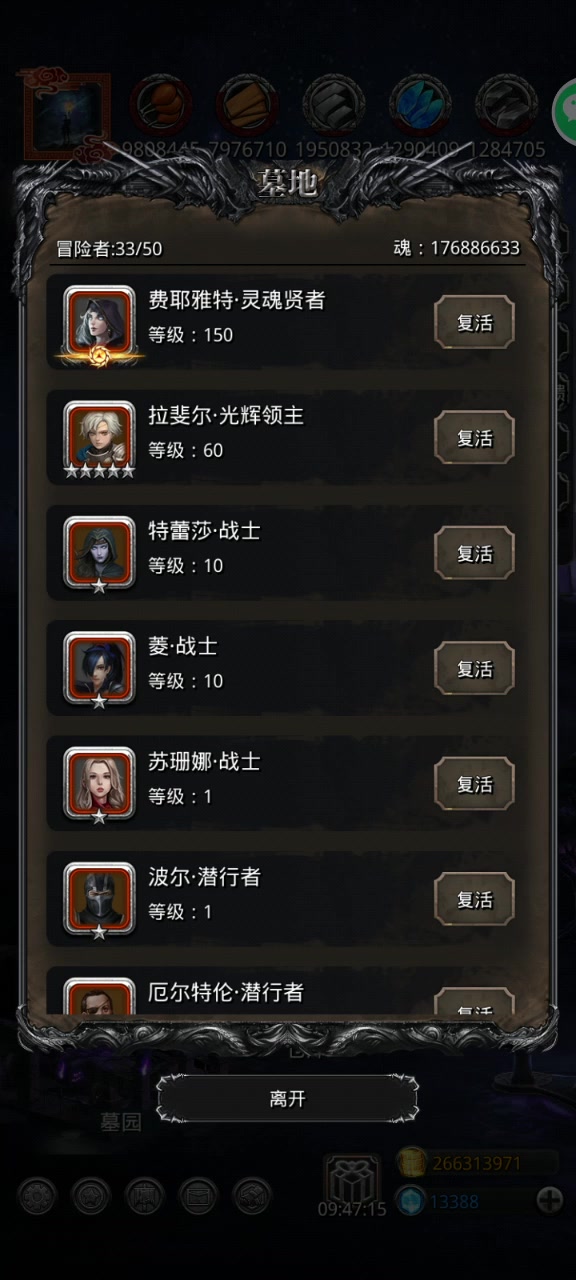The width and height of the screenshot is (576, 1280).
Task: Tap the blue crystal resource icon
Action: pos(418,103)
